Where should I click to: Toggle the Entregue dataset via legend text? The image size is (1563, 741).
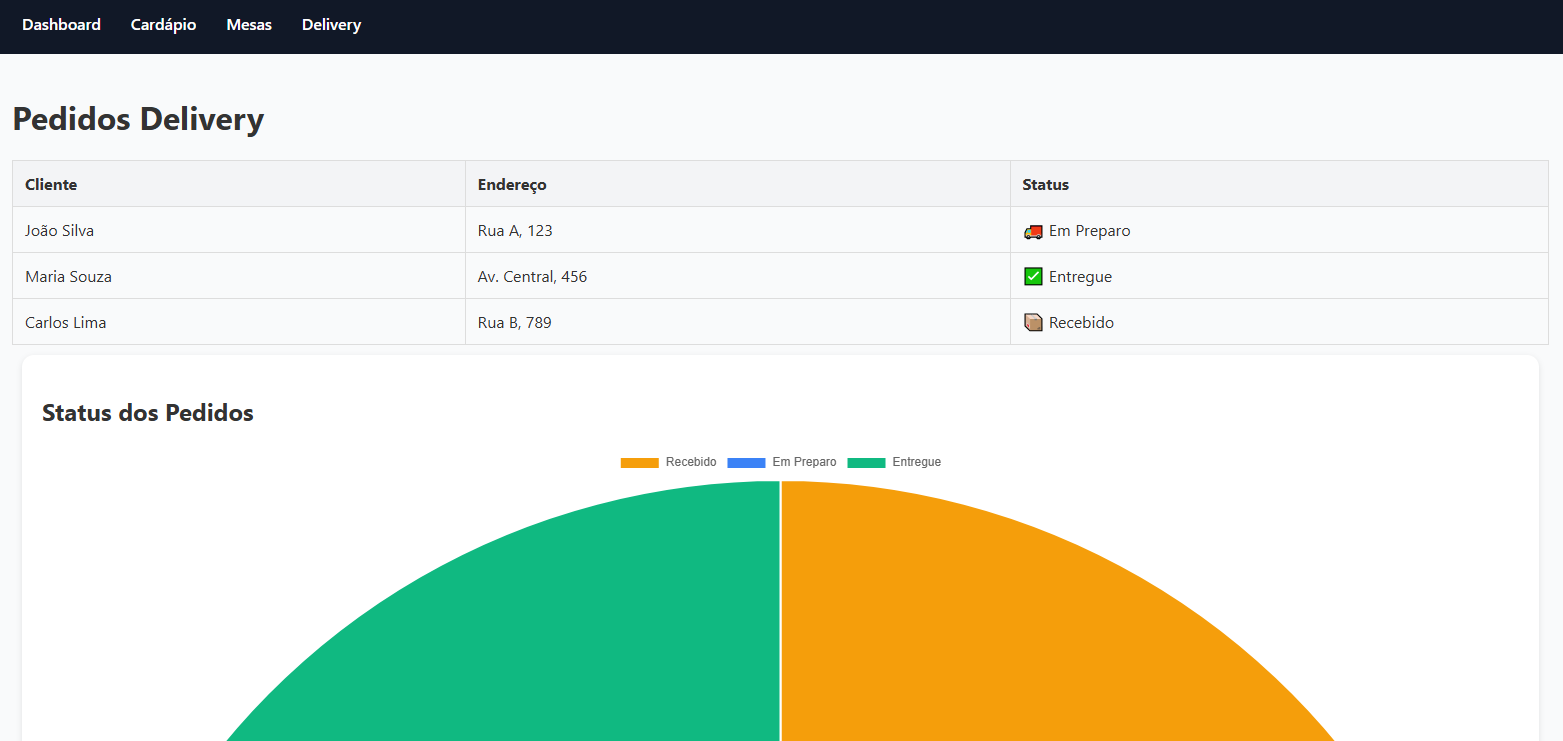point(916,462)
